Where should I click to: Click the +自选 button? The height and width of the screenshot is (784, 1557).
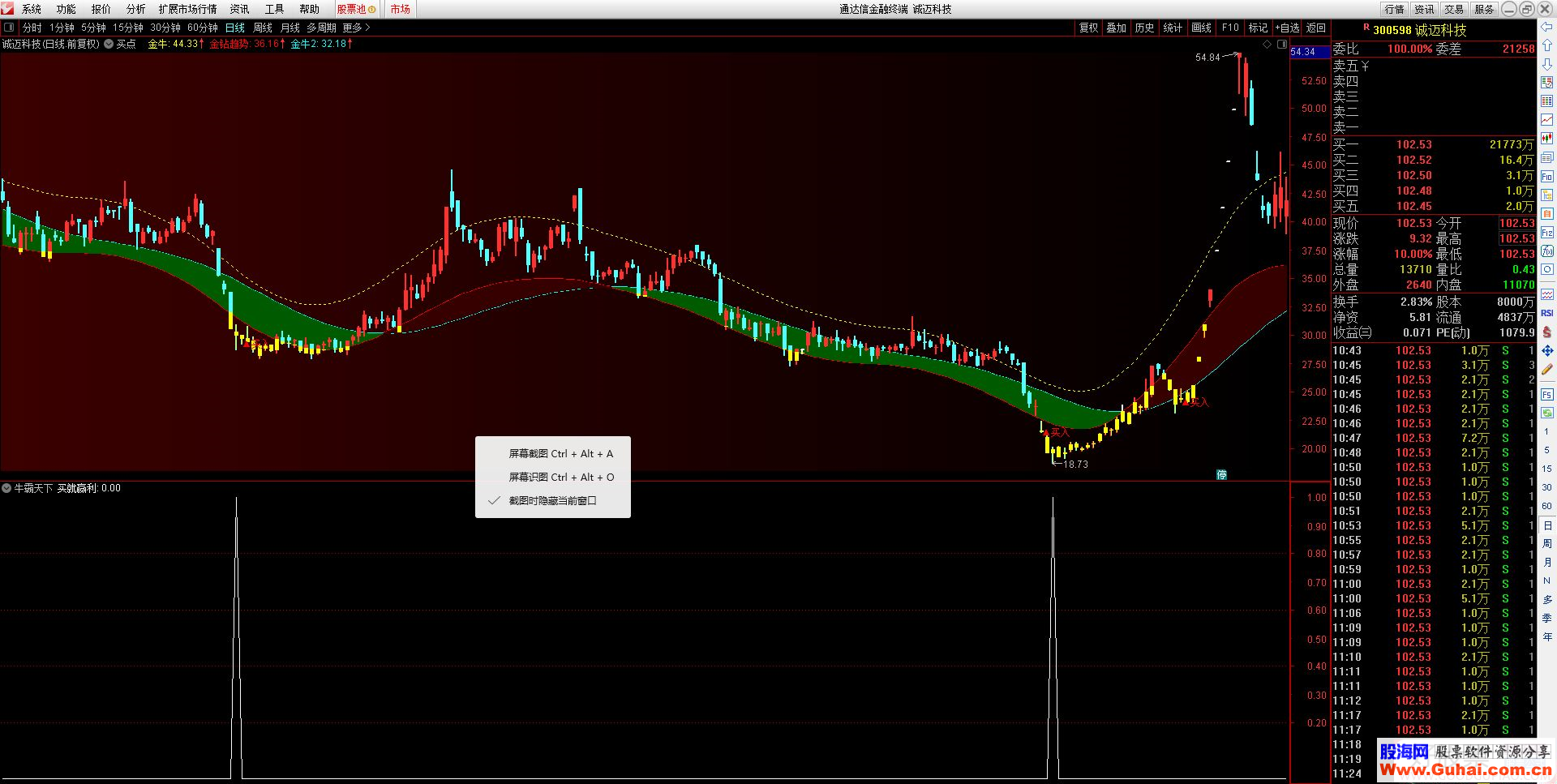1287,28
